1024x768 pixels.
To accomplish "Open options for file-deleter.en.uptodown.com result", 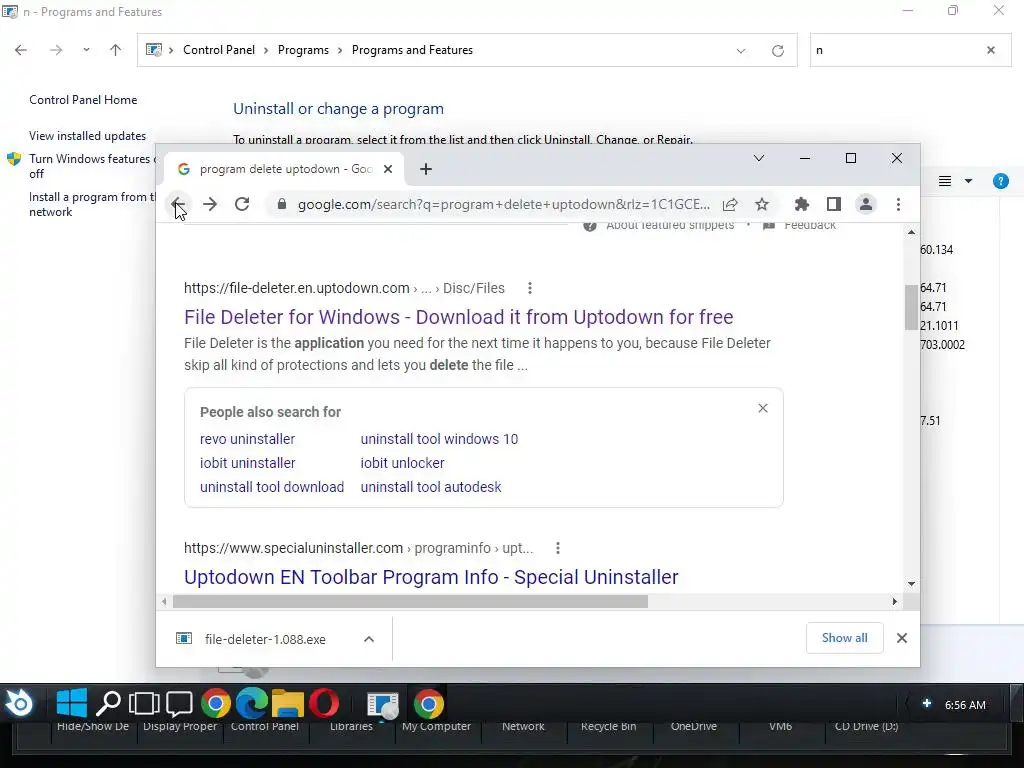I will click(530, 288).
